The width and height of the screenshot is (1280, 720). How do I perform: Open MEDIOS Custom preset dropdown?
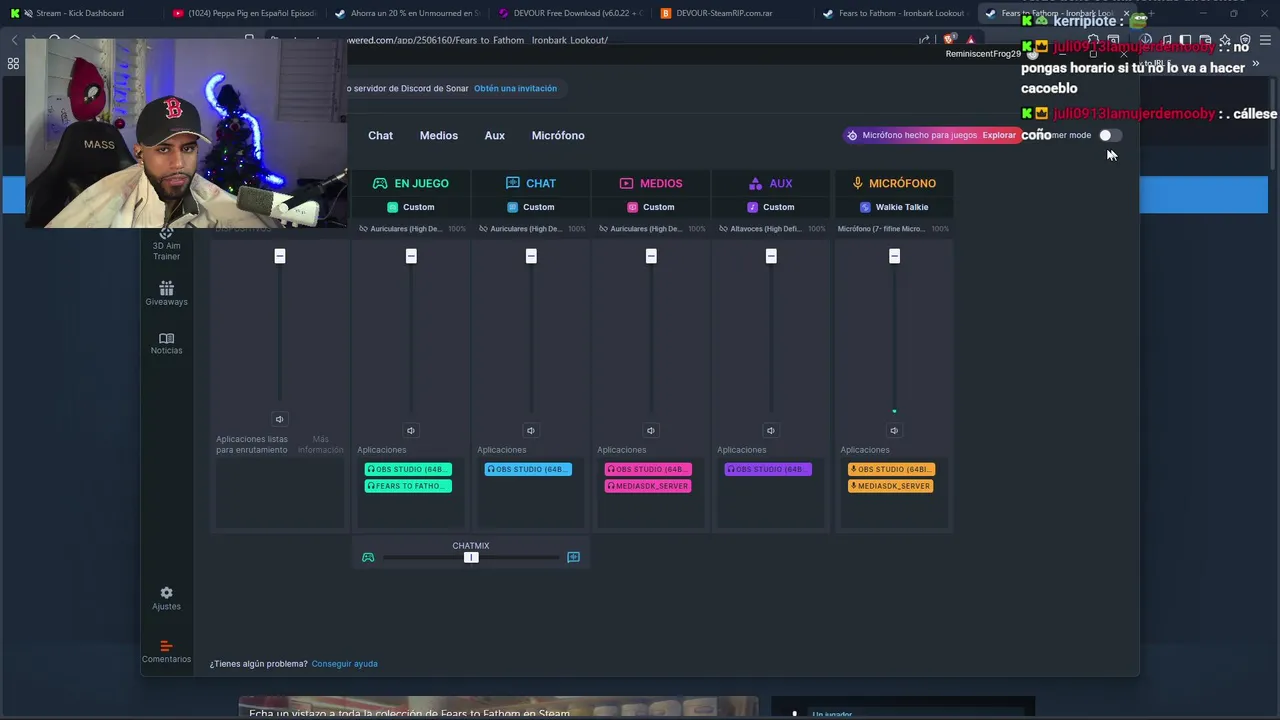coord(651,207)
